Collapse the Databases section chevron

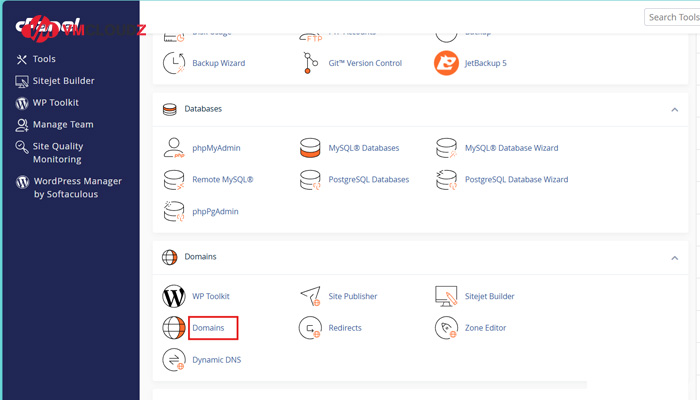pyautogui.click(x=675, y=109)
